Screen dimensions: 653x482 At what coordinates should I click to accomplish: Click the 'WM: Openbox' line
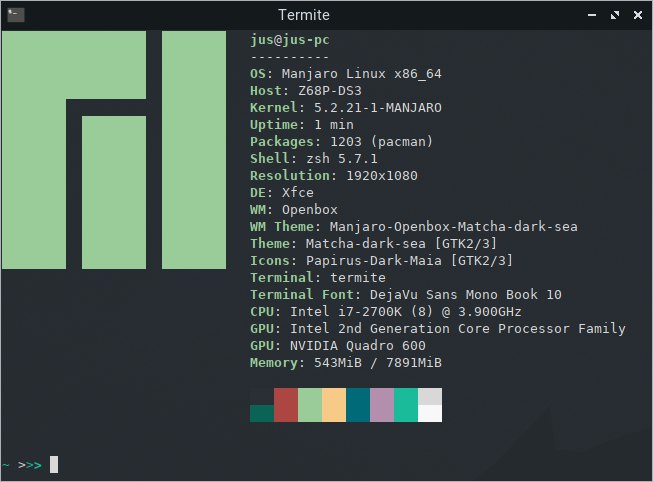click(x=294, y=210)
